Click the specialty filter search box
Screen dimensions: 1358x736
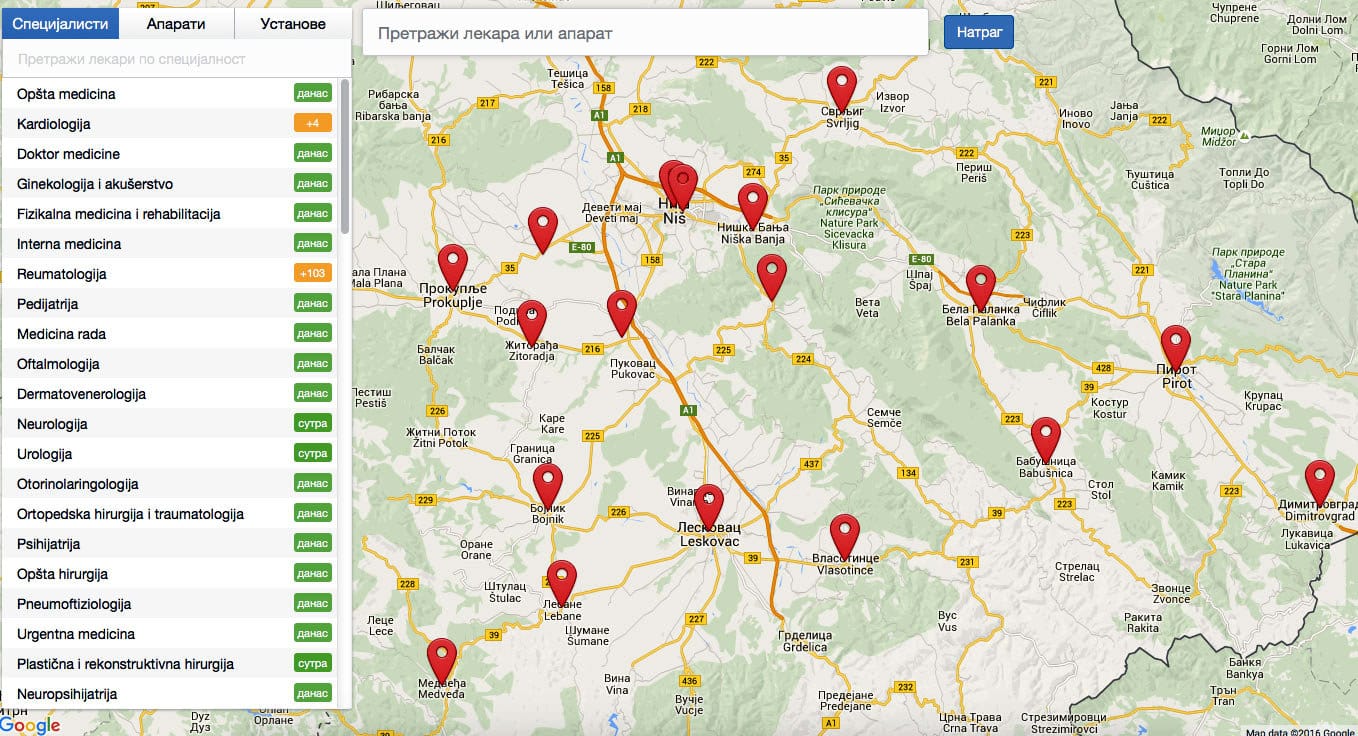pyautogui.click(x=176, y=59)
